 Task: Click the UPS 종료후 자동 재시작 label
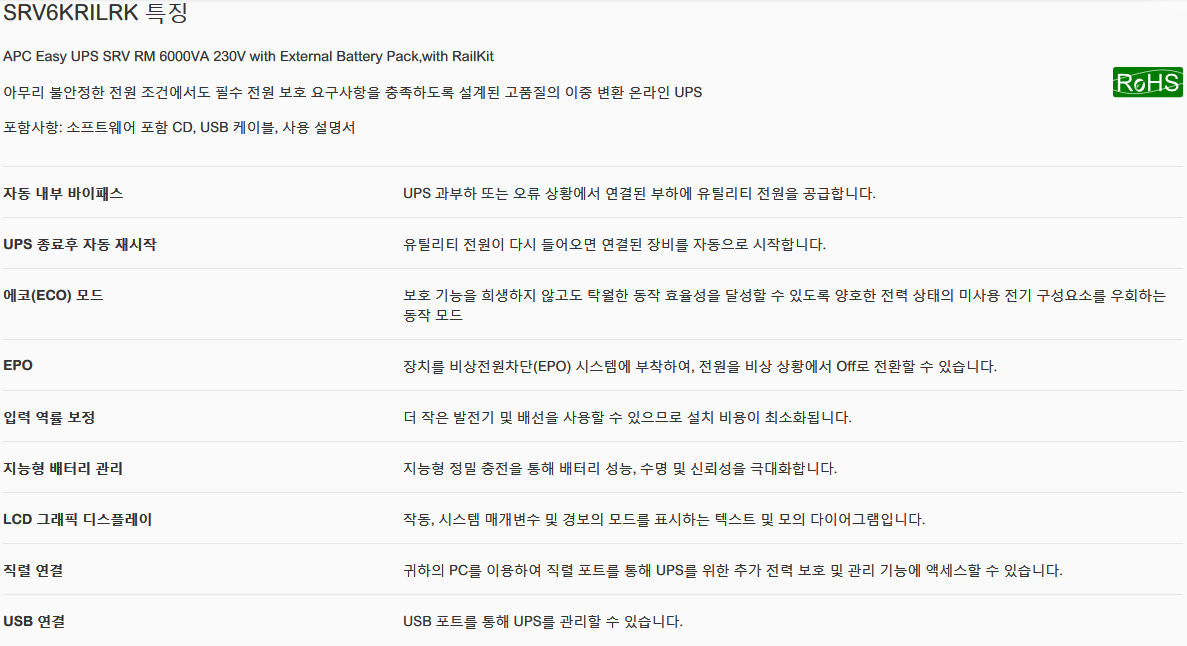[79, 245]
